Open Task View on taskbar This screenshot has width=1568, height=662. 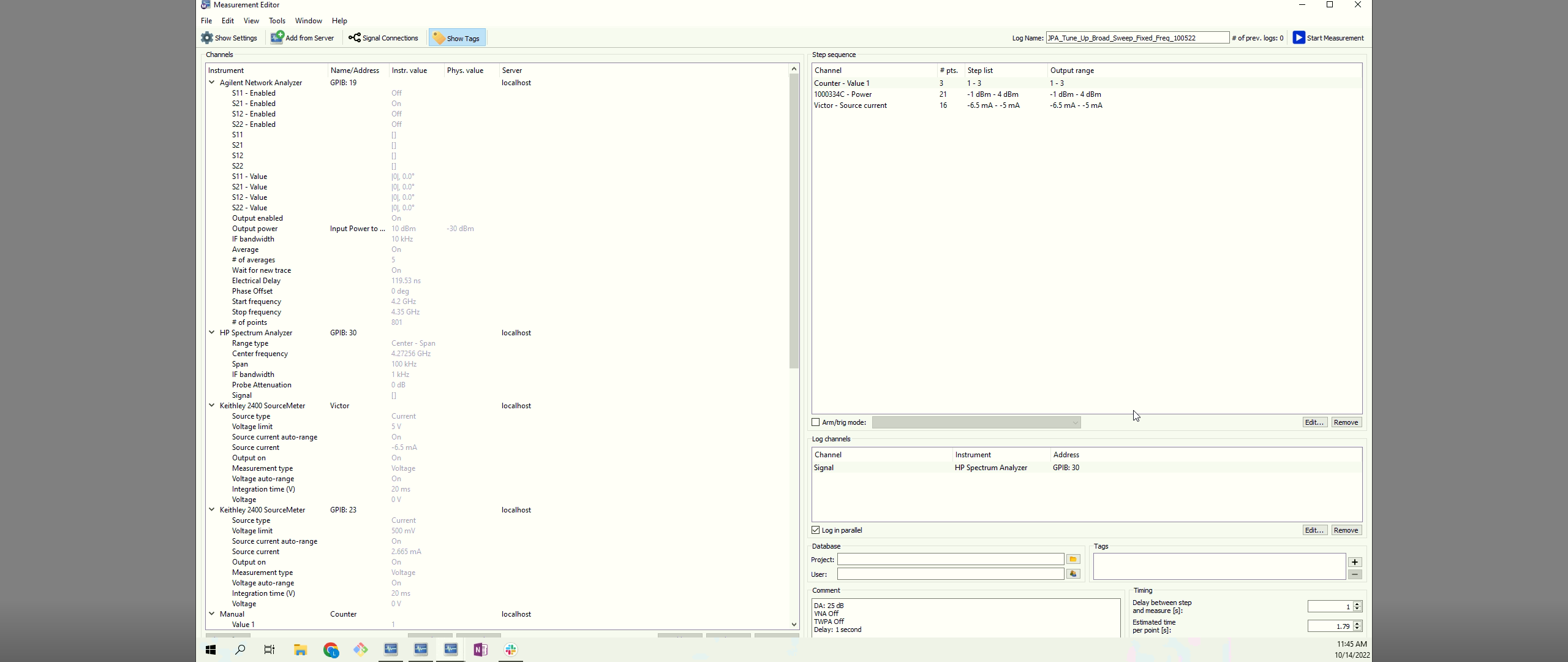pos(269,650)
